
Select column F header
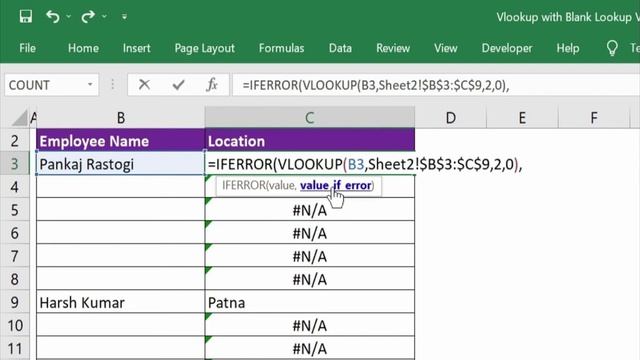pos(594,118)
